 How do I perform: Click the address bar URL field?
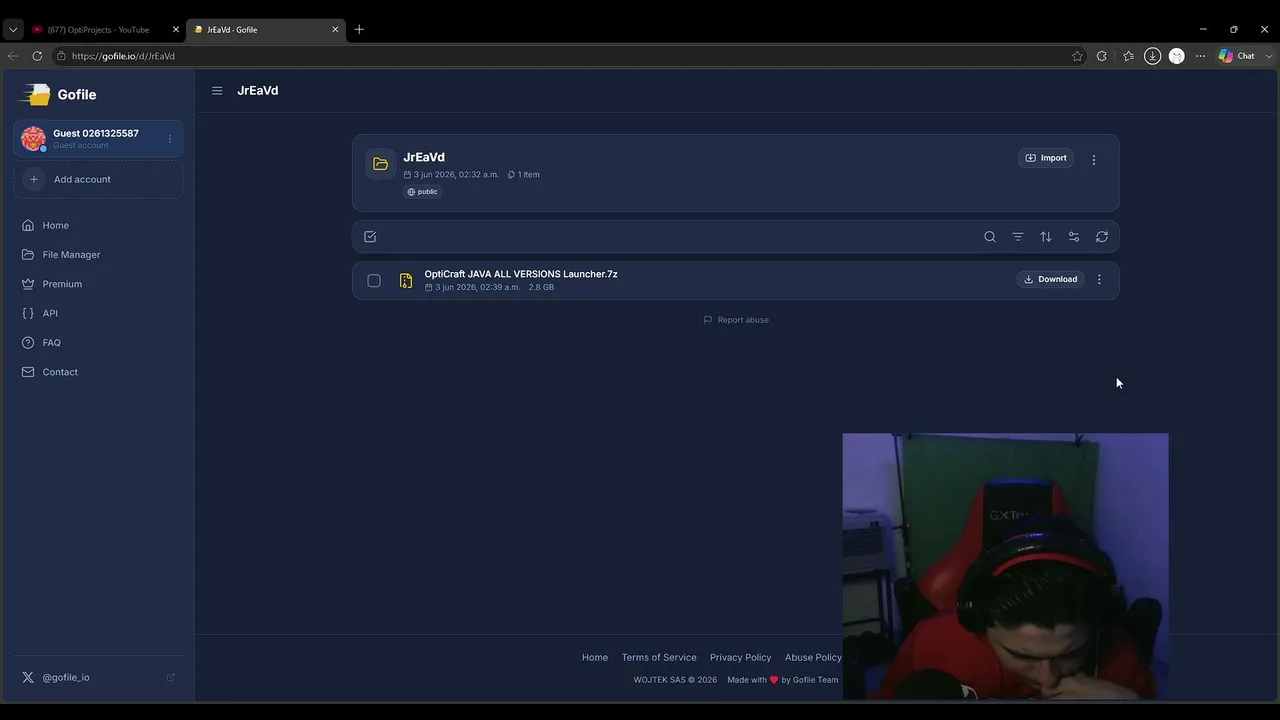[560, 56]
